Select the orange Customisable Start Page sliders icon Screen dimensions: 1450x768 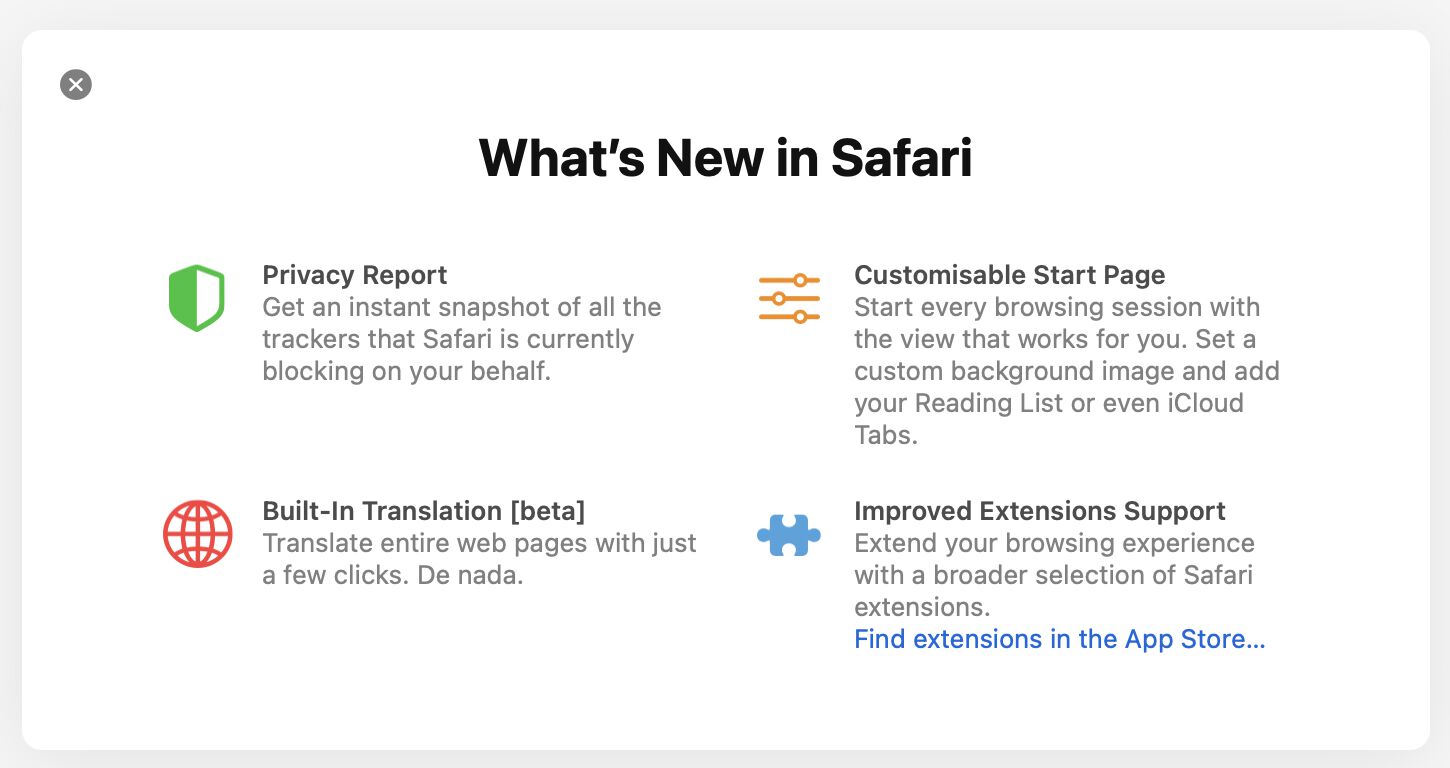[789, 296]
